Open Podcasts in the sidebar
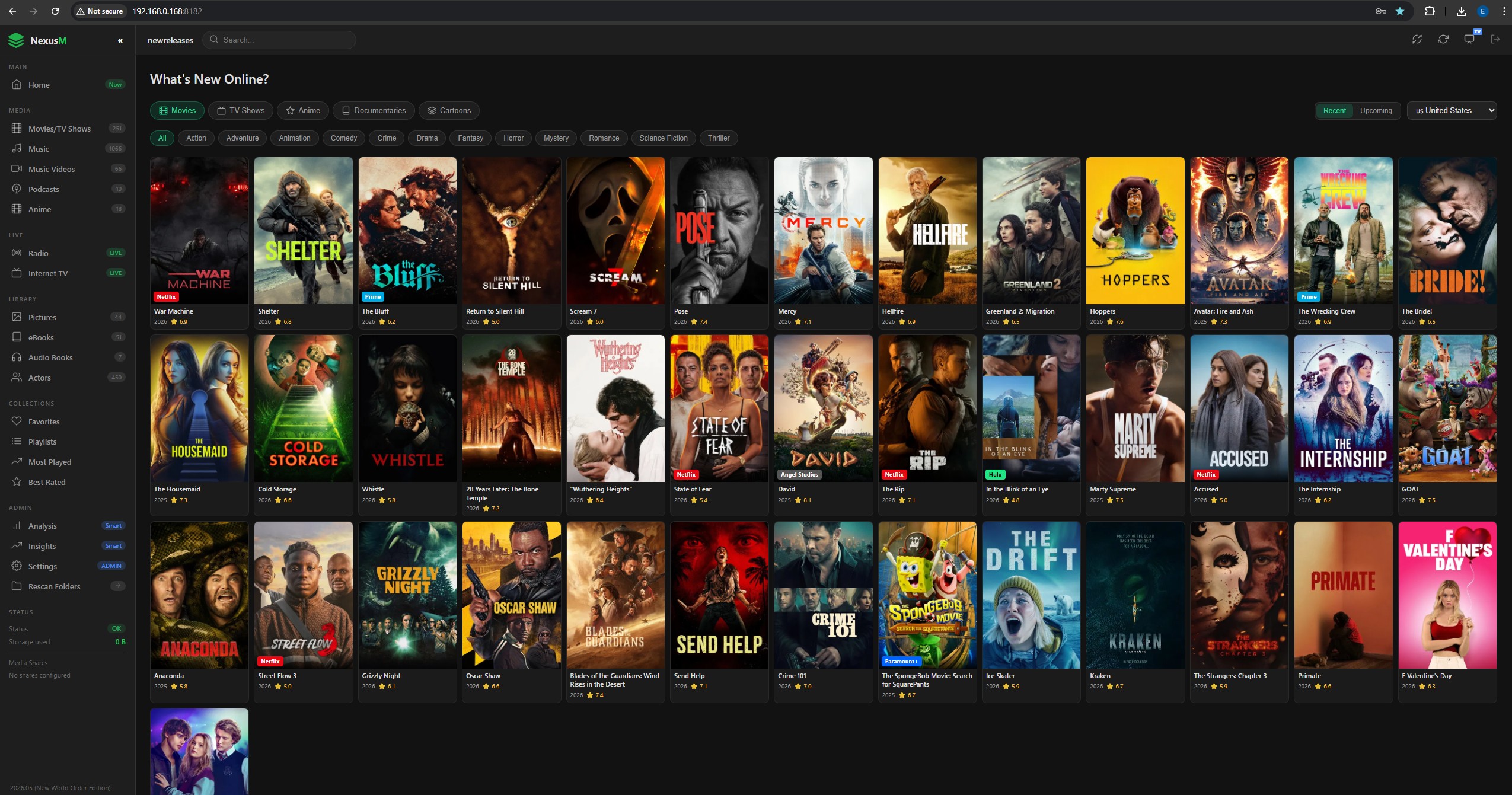 43,189
